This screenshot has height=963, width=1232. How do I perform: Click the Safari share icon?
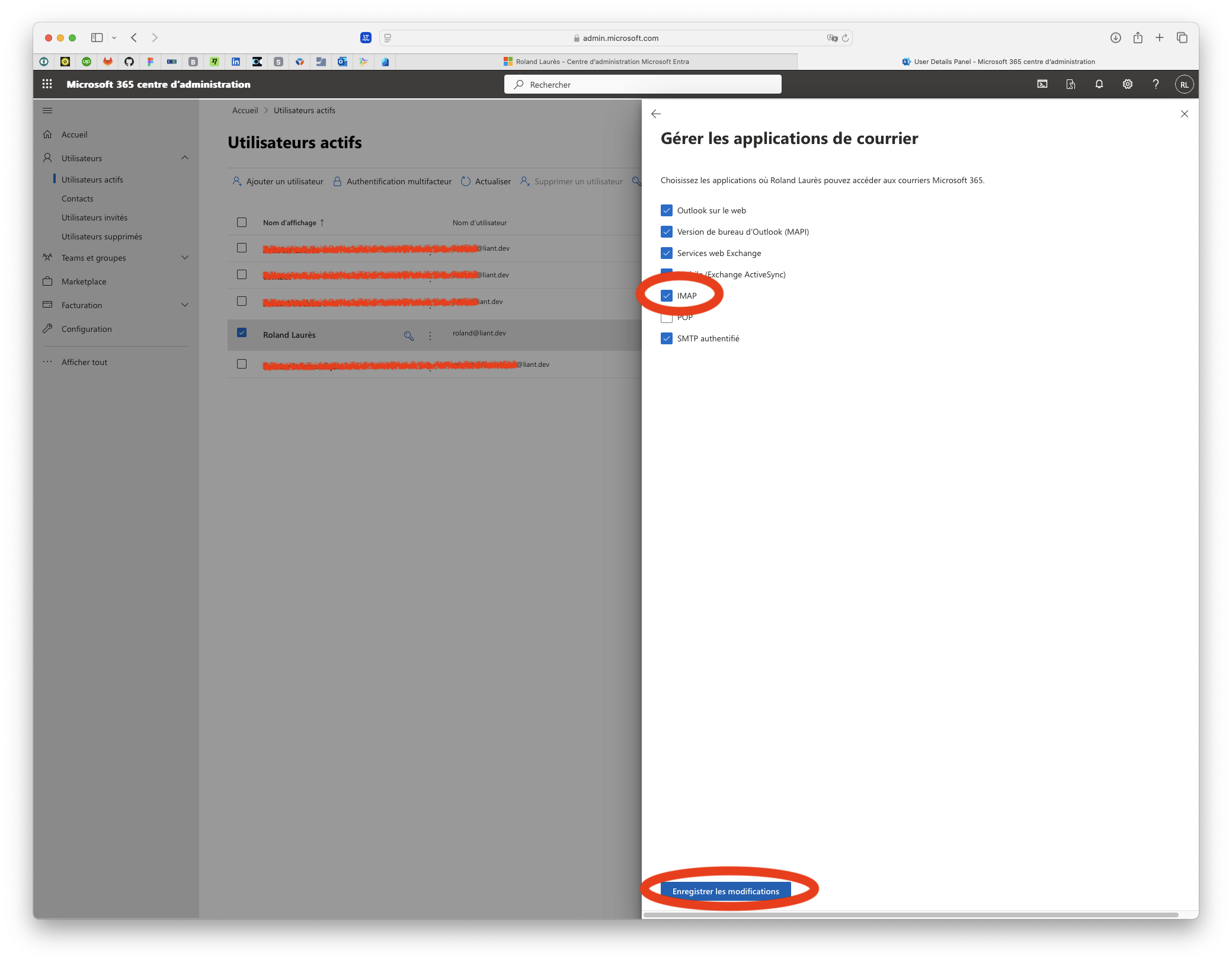pyautogui.click(x=1138, y=37)
